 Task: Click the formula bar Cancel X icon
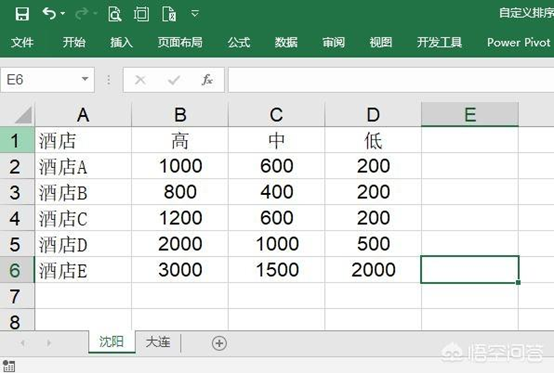140,80
